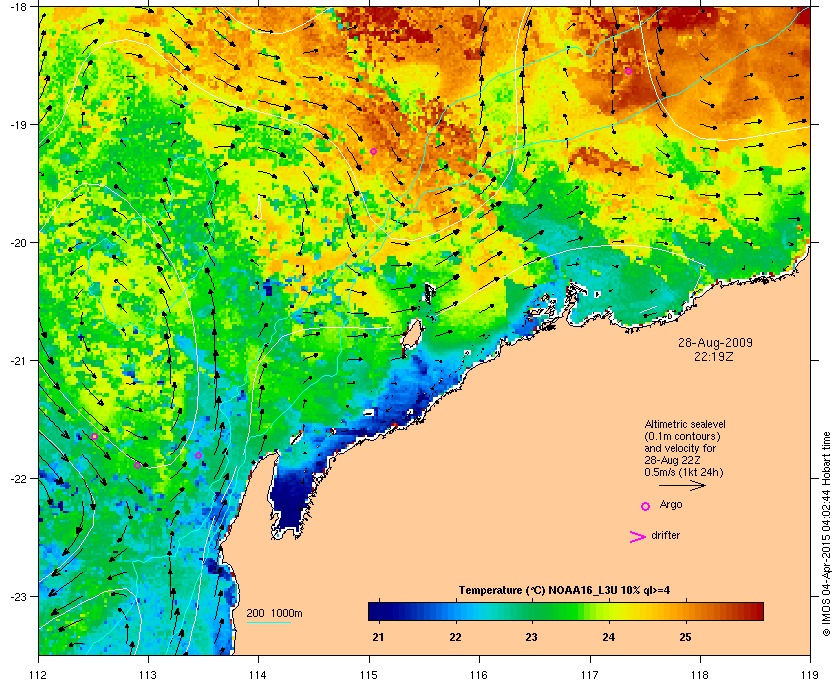Click the colorbar tick label 22
The image size is (840, 680).
coord(455,638)
